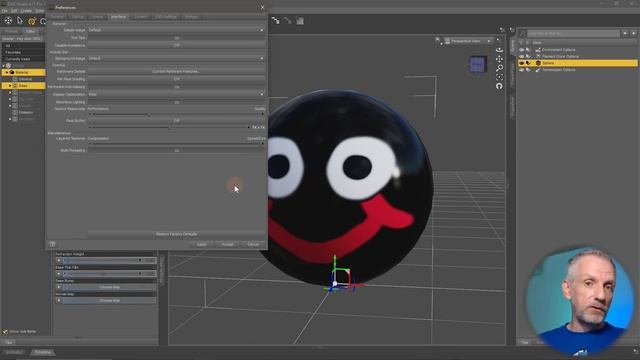Click the viewport zoom magnifier icon

coord(499,68)
